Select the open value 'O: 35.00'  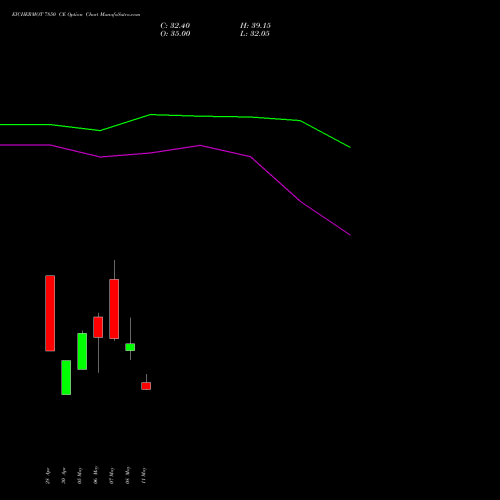(175, 34)
